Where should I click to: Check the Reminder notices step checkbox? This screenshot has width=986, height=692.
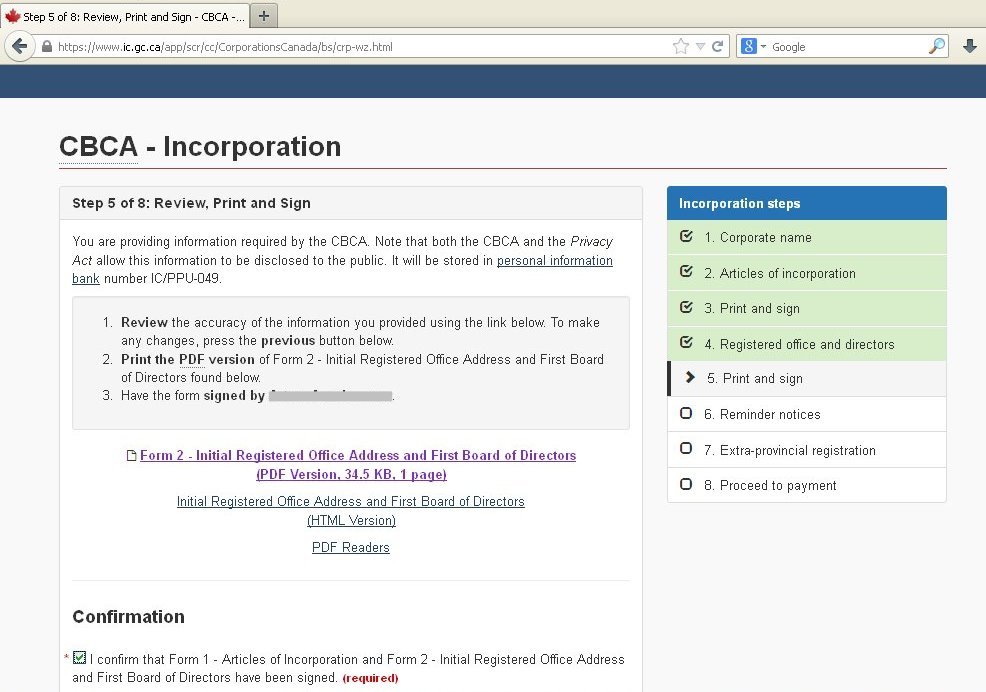(x=686, y=414)
